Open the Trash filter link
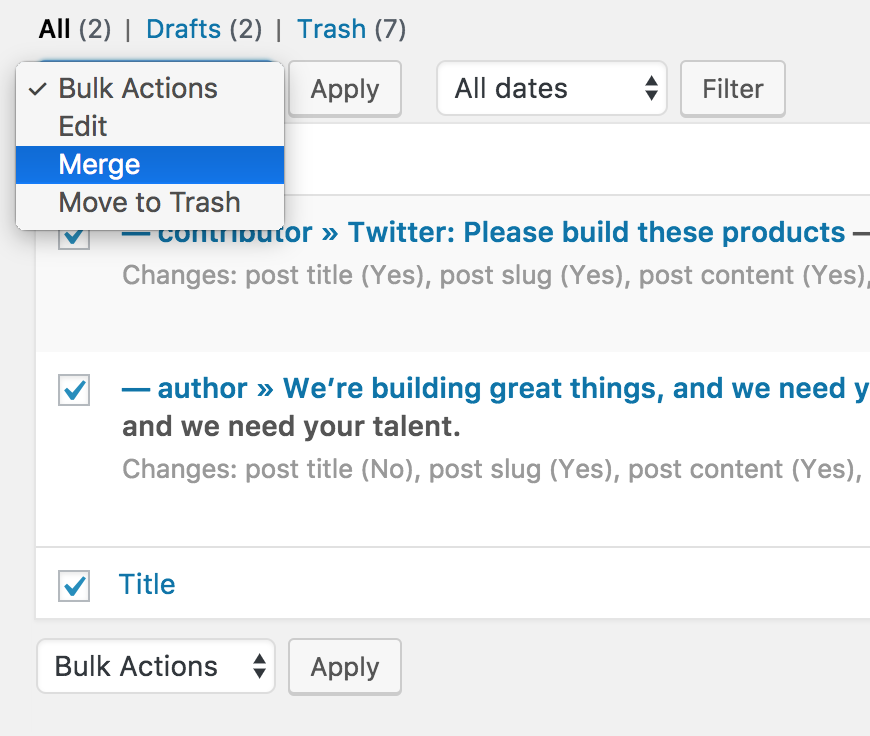 331,29
